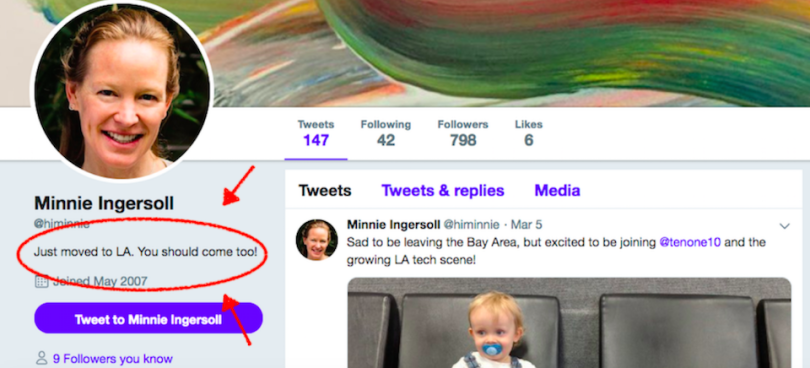The image size is (810, 368).
Task: Open the Mar 5 tweet timestamp
Action: pos(526,225)
